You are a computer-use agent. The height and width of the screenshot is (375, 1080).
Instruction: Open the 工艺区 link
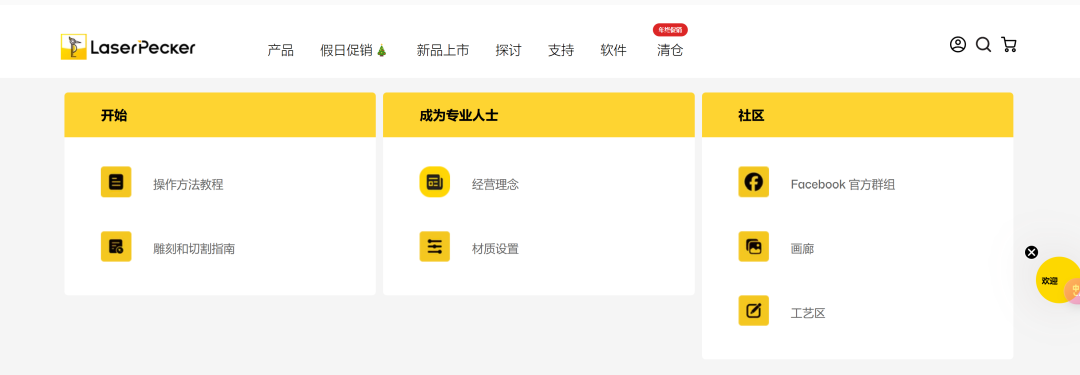pos(808,314)
